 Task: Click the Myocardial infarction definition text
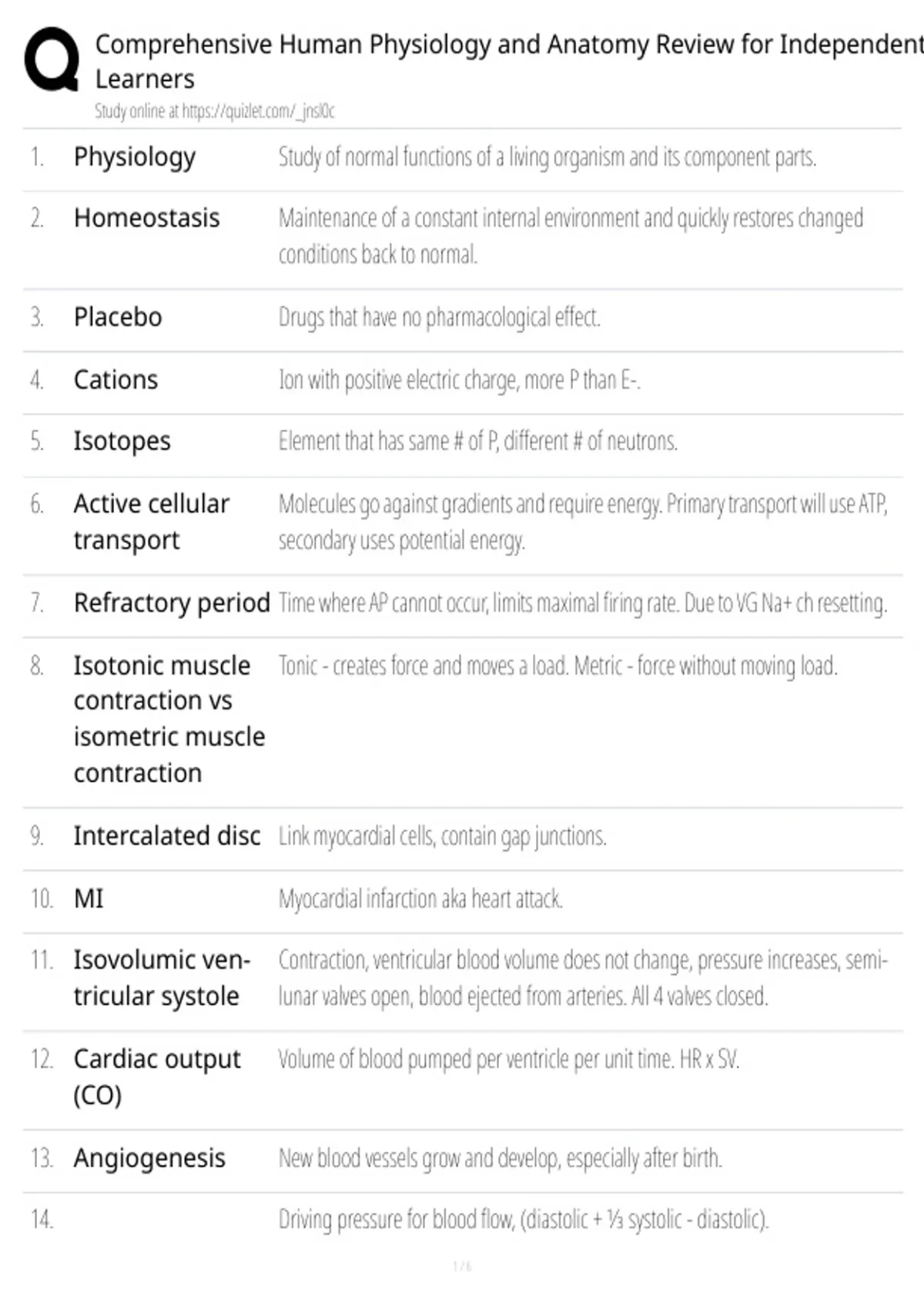pyautogui.click(x=420, y=899)
